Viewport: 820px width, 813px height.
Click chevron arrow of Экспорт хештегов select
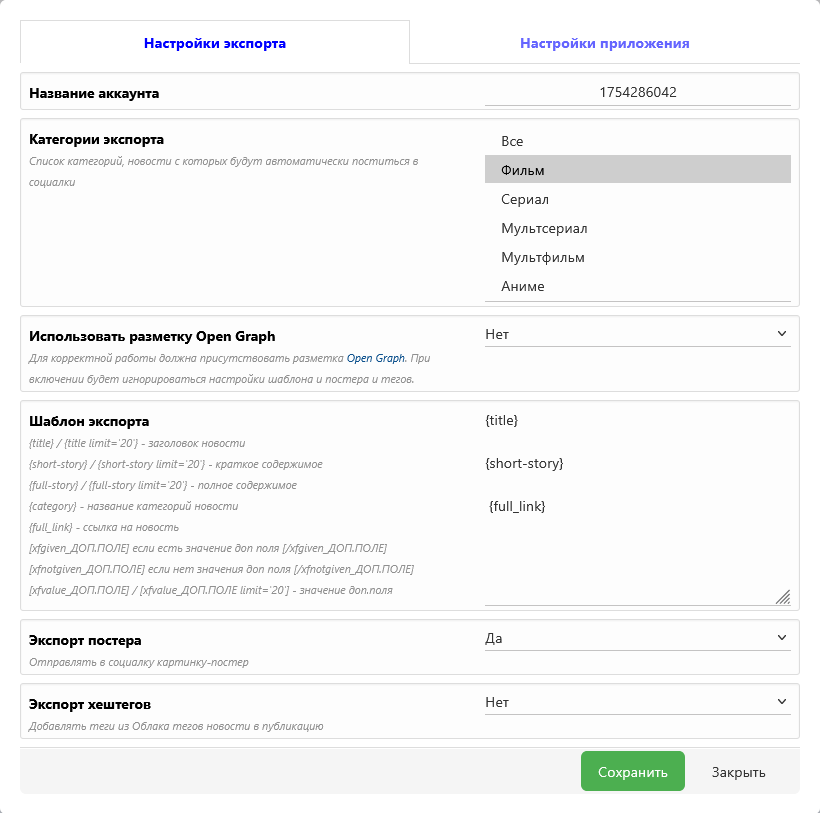pyautogui.click(x=782, y=702)
